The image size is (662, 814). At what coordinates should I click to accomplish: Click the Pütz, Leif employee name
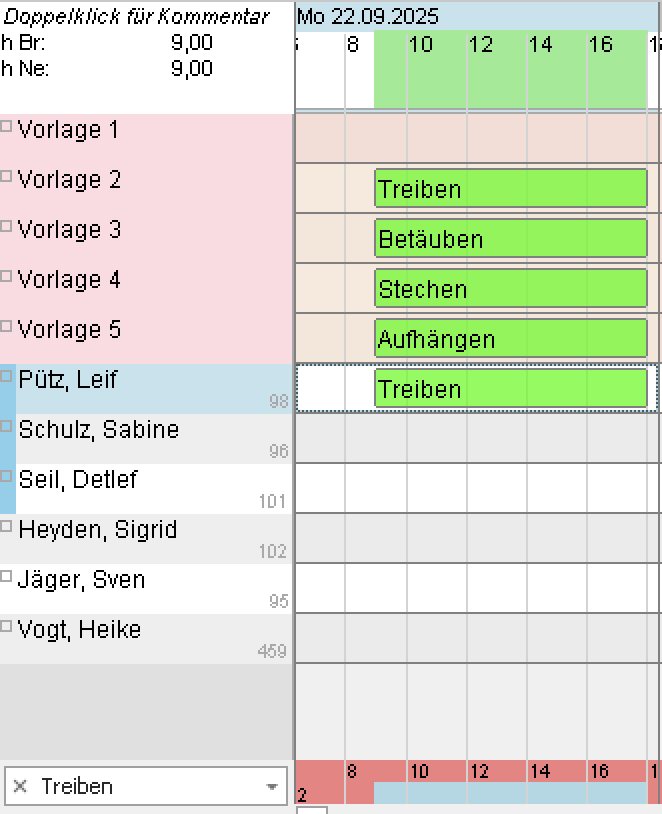(x=68, y=380)
